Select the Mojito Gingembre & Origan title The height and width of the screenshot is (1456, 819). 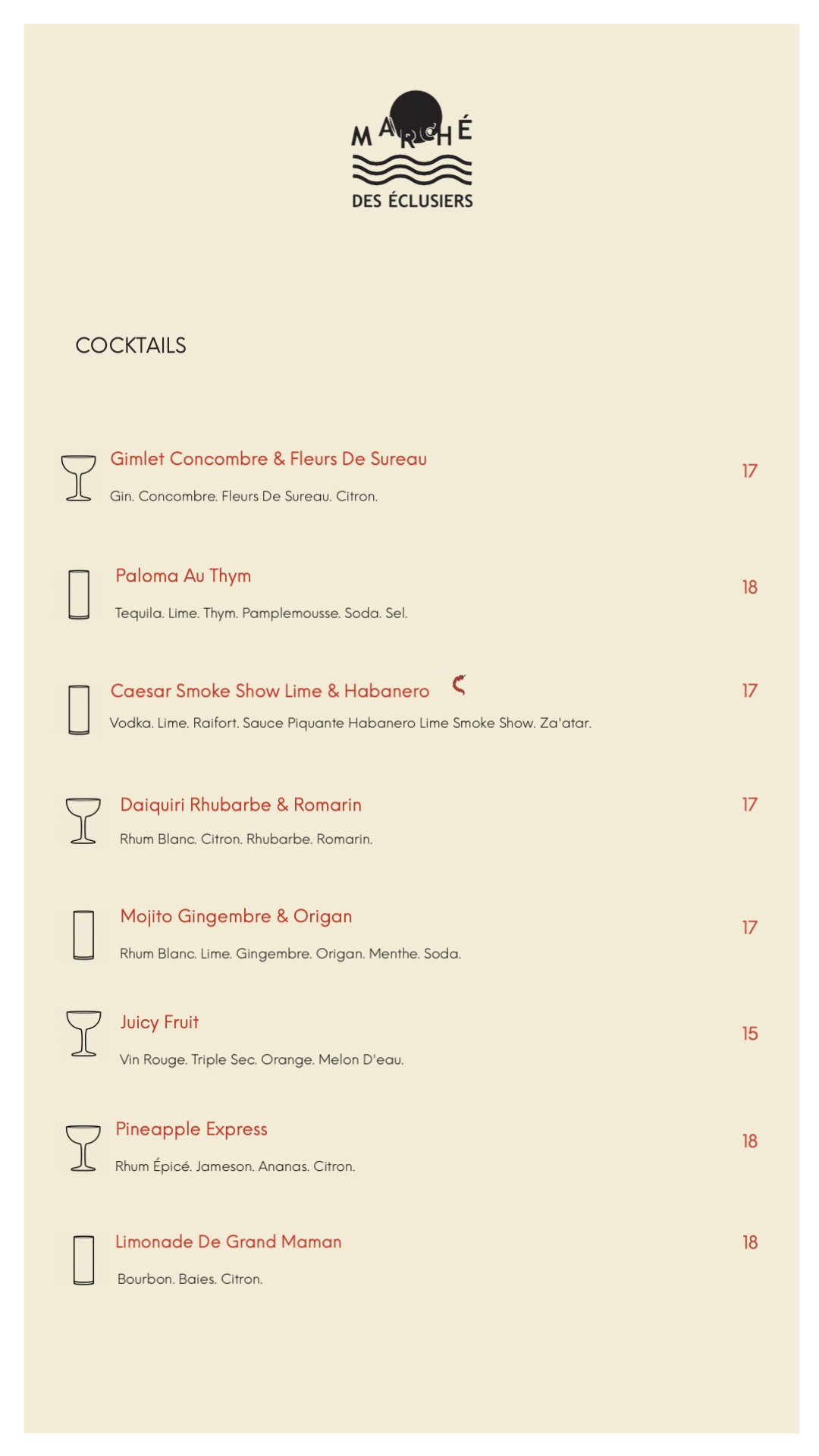pyautogui.click(x=236, y=916)
